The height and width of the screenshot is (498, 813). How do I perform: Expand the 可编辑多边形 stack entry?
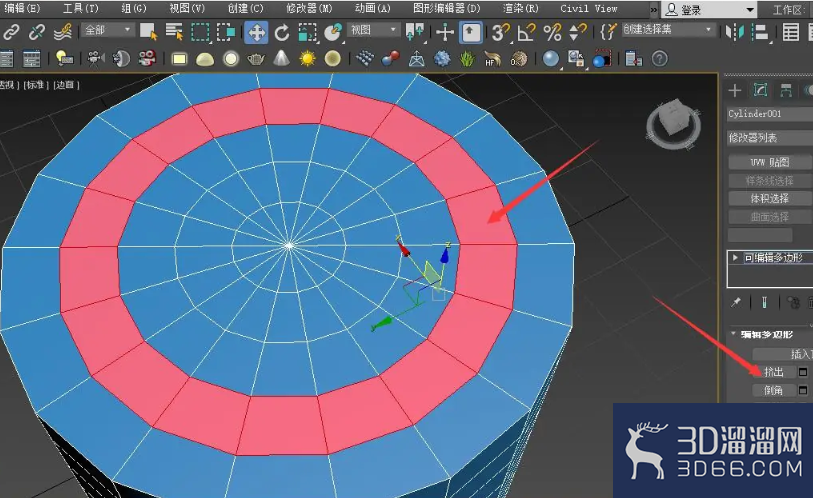pyautogui.click(x=735, y=257)
